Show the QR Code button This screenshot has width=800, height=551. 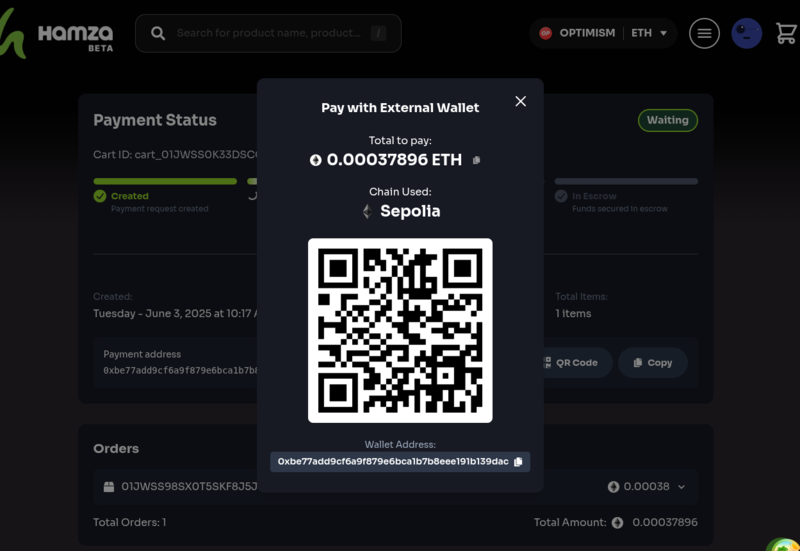point(574,363)
